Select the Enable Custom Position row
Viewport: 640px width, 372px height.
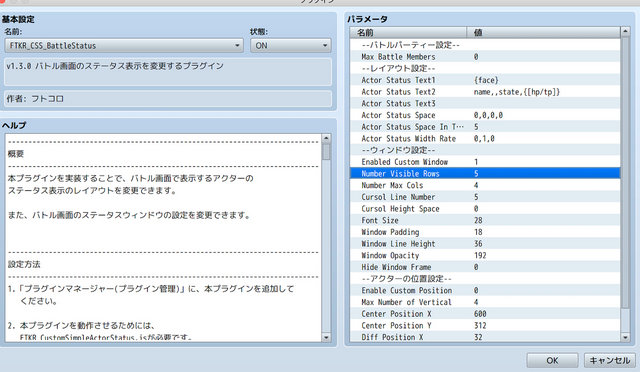click(x=485, y=290)
